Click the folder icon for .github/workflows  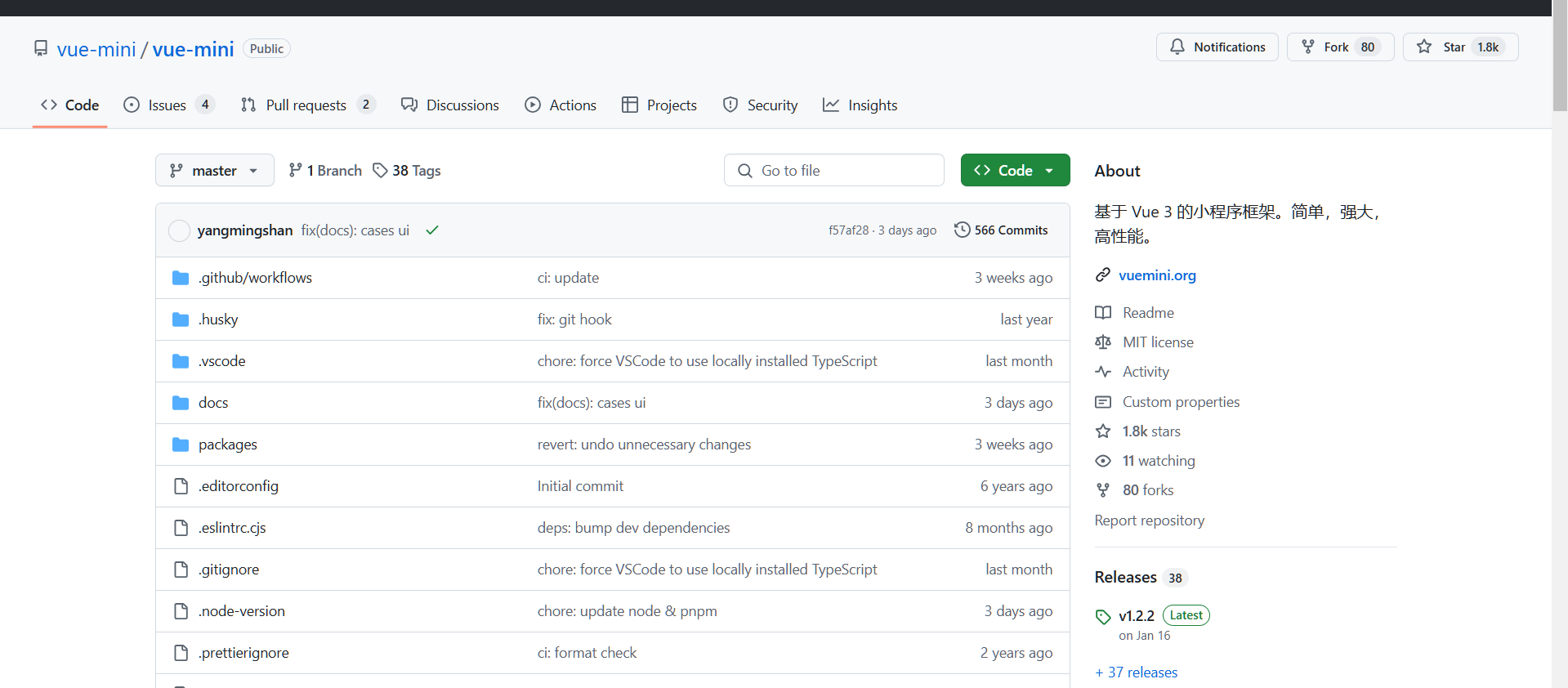181,278
